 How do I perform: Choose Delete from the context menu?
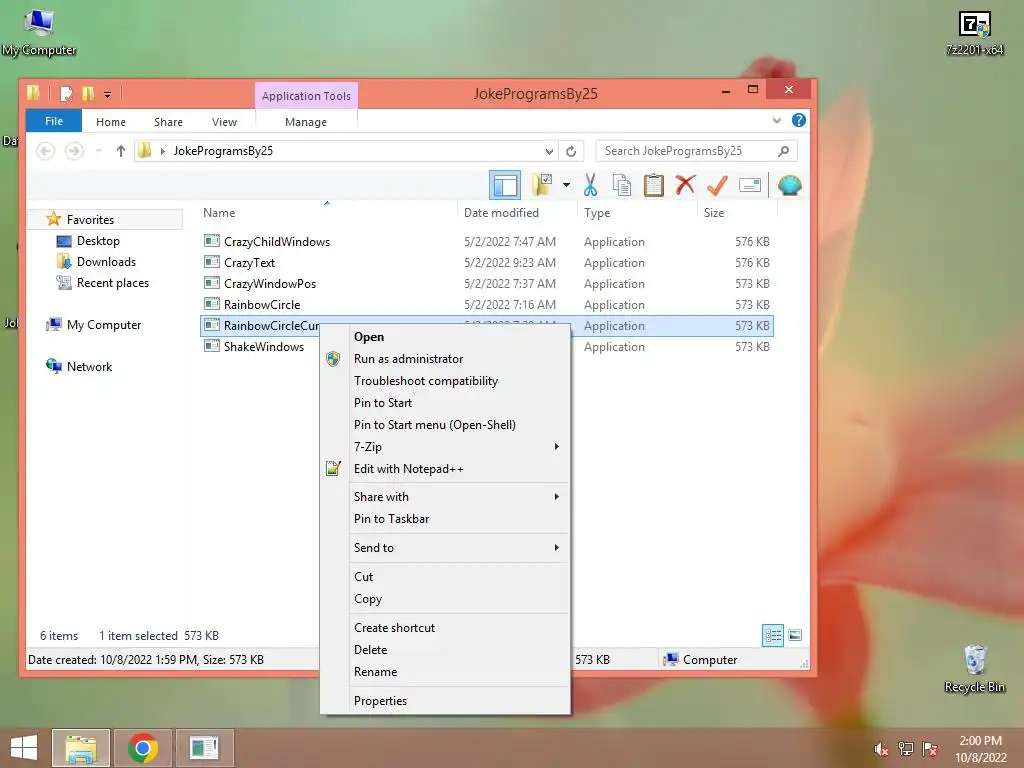pos(445,650)
